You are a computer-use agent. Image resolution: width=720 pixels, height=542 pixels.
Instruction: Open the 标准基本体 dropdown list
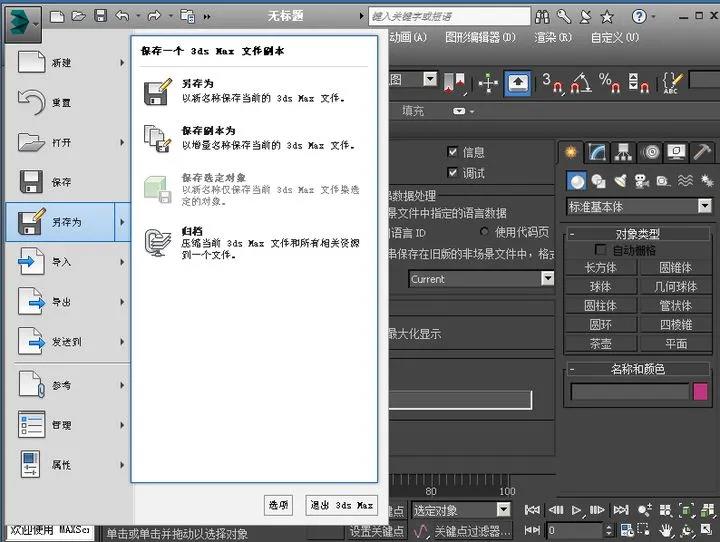pyautogui.click(x=704, y=206)
